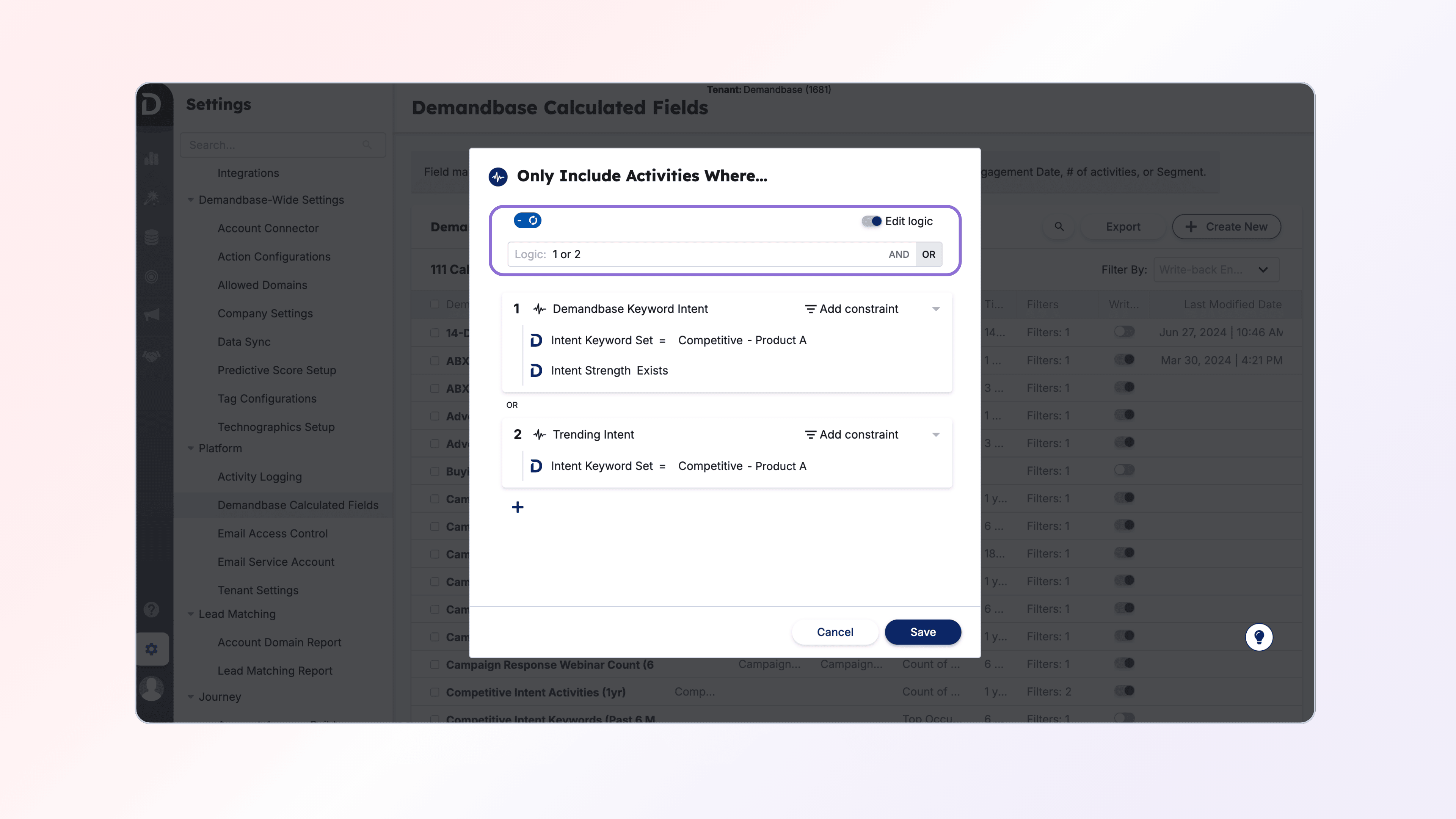
Task: Toggle the blue refresh switch in logic box
Action: click(527, 220)
